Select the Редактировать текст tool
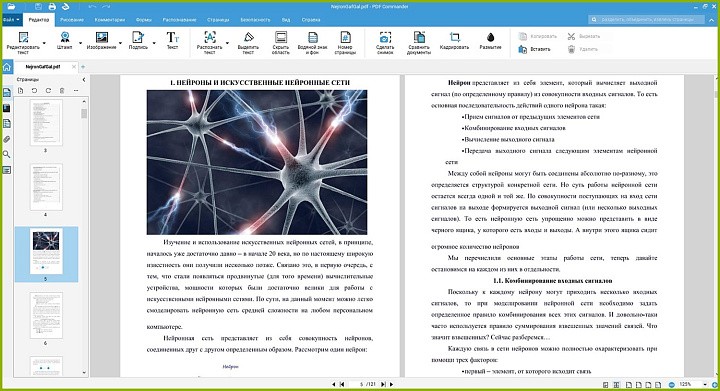720x391 pixels. click(x=23, y=43)
